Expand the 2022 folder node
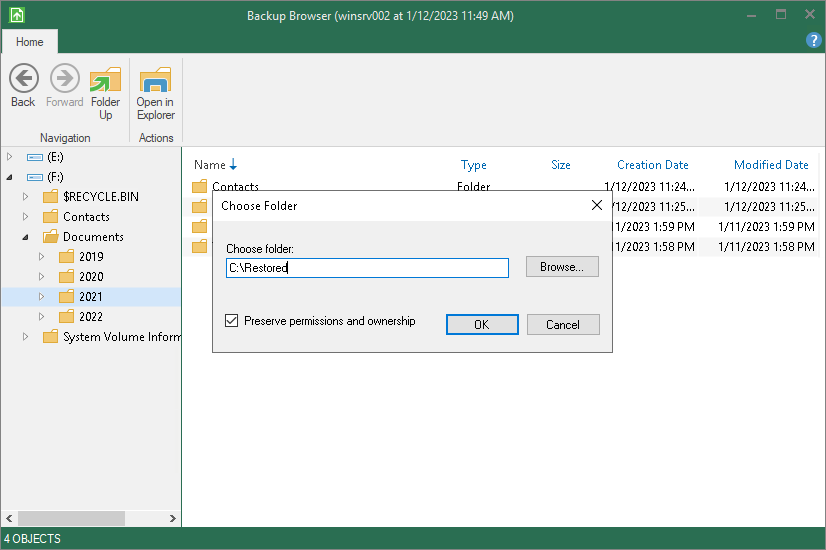This screenshot has width=826, height=550. click(42, 317)
